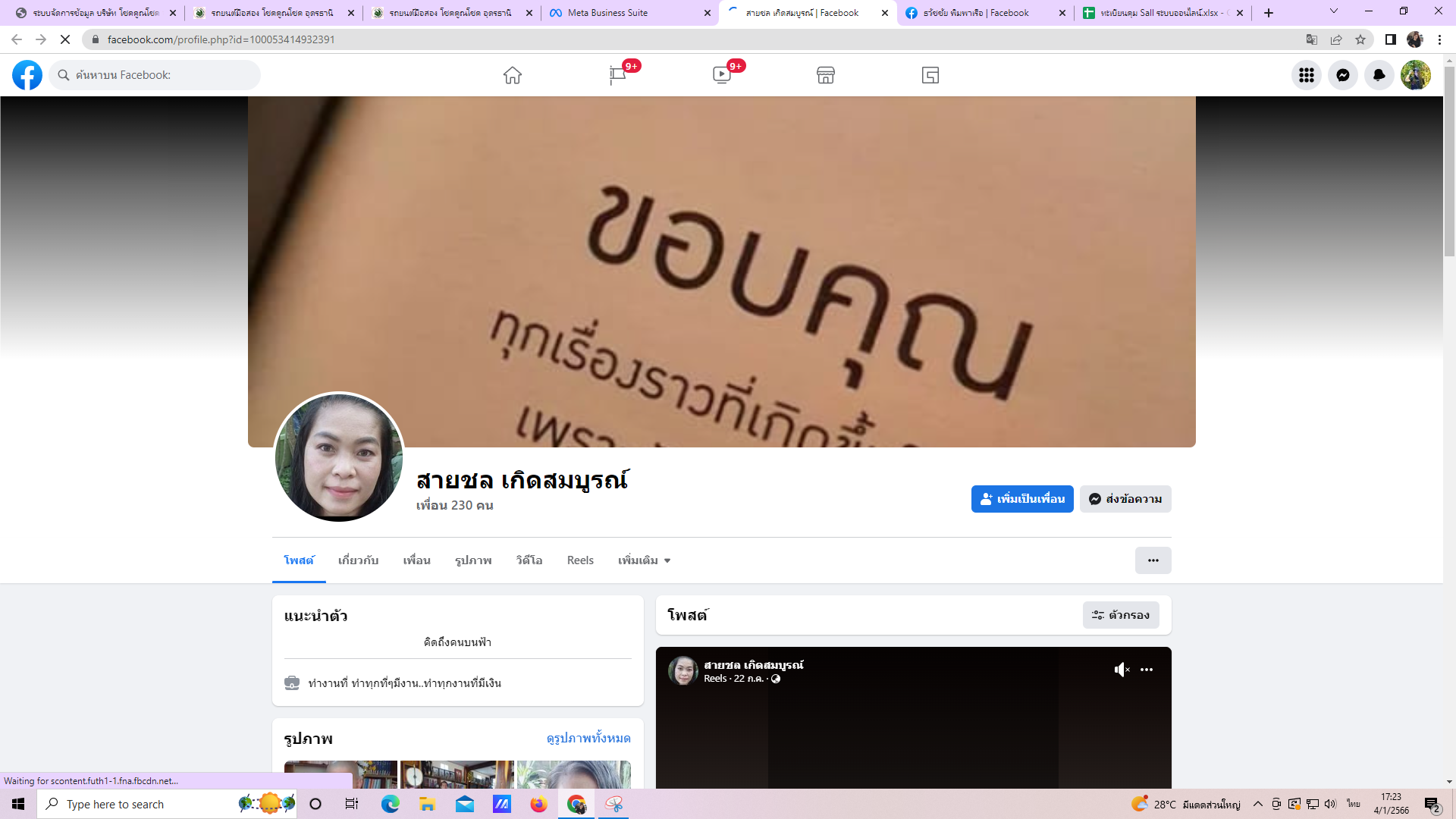
Task: Open Pages flag icon with notifications
Action: (618, 75)
